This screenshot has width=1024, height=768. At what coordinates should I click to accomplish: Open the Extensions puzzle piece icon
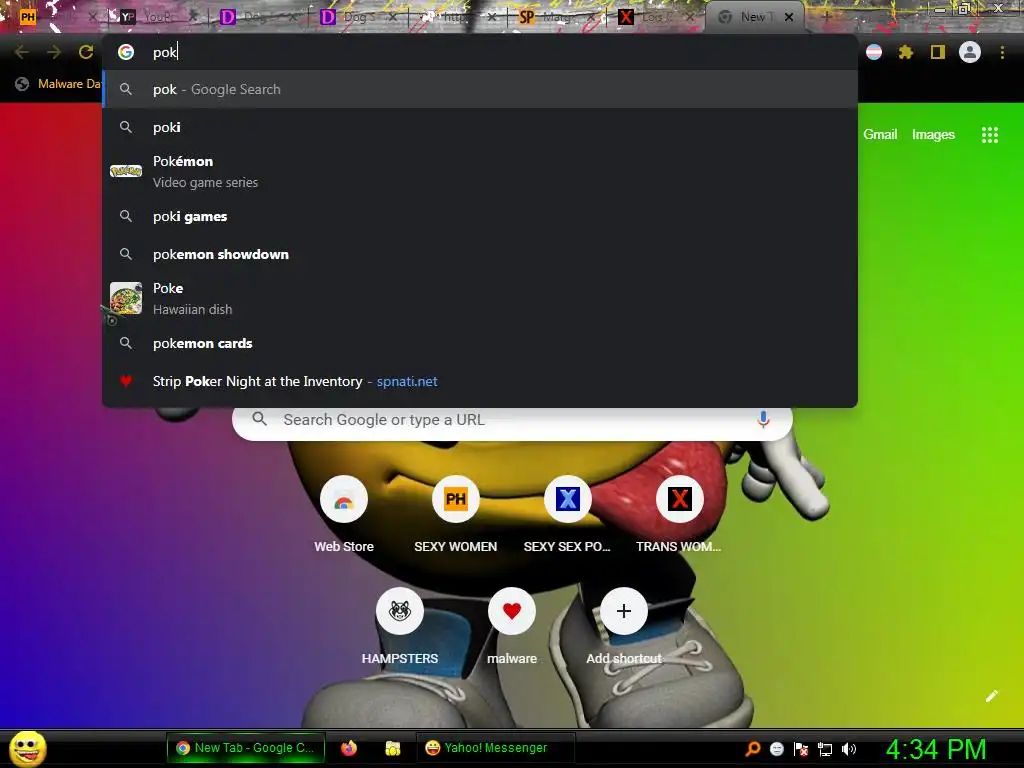pyautogui.click(x=905, y=52)
